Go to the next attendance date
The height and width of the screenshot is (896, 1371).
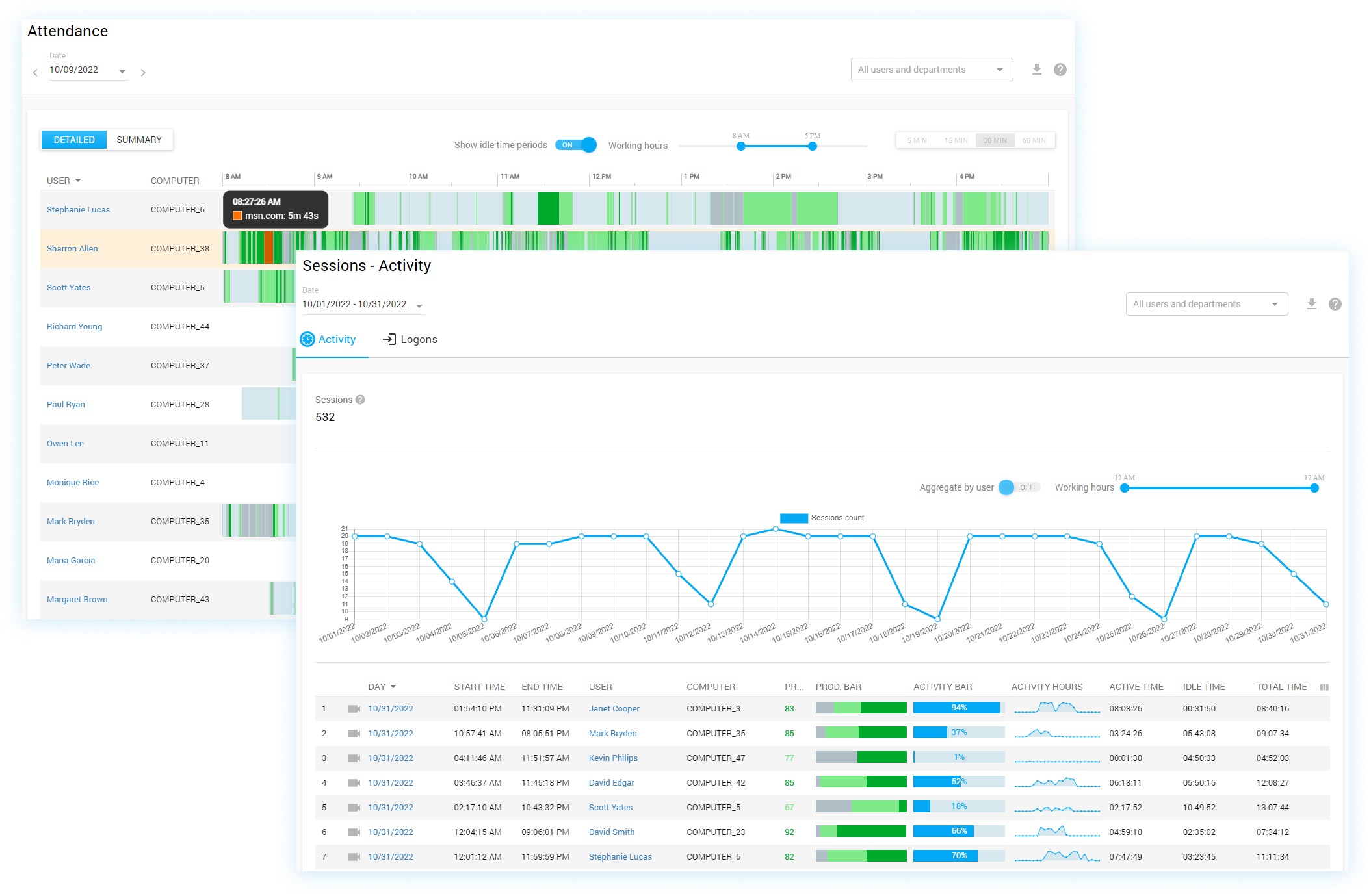click(x=143, y=73)
